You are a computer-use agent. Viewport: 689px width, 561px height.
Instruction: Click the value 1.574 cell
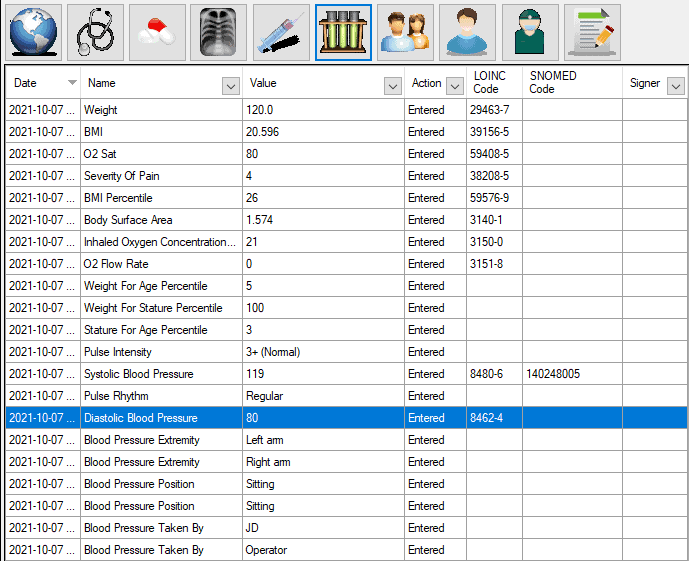tap(323, 220)
